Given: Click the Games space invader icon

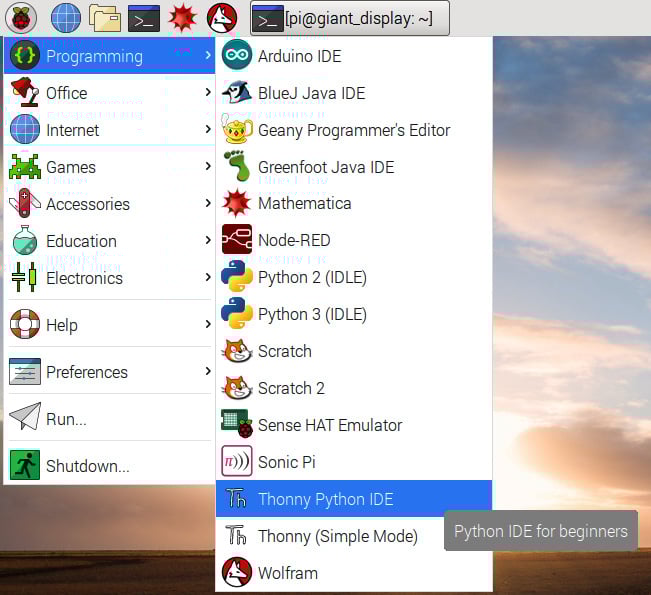Looking at the screenshot, I should [25, 167].
